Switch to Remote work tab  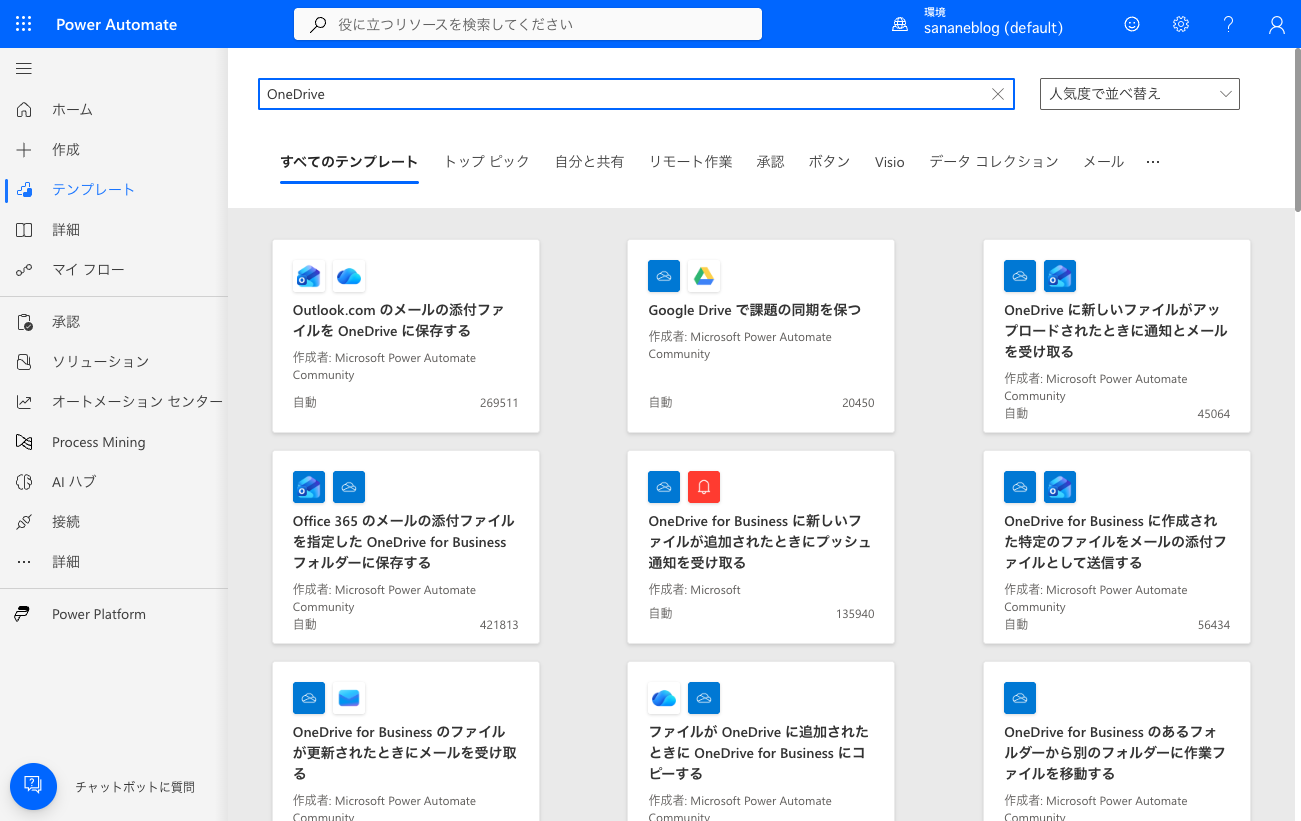pyautogui.click(x=690, y=161)
